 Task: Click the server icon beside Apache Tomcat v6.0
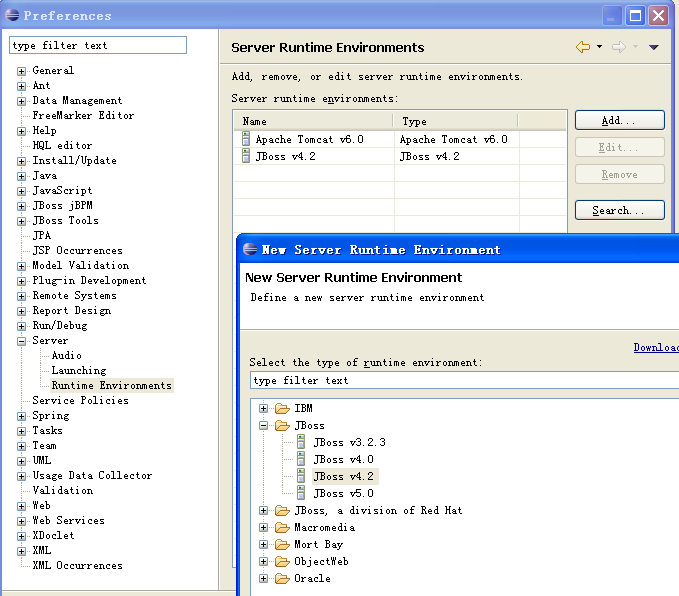point(246,139)
